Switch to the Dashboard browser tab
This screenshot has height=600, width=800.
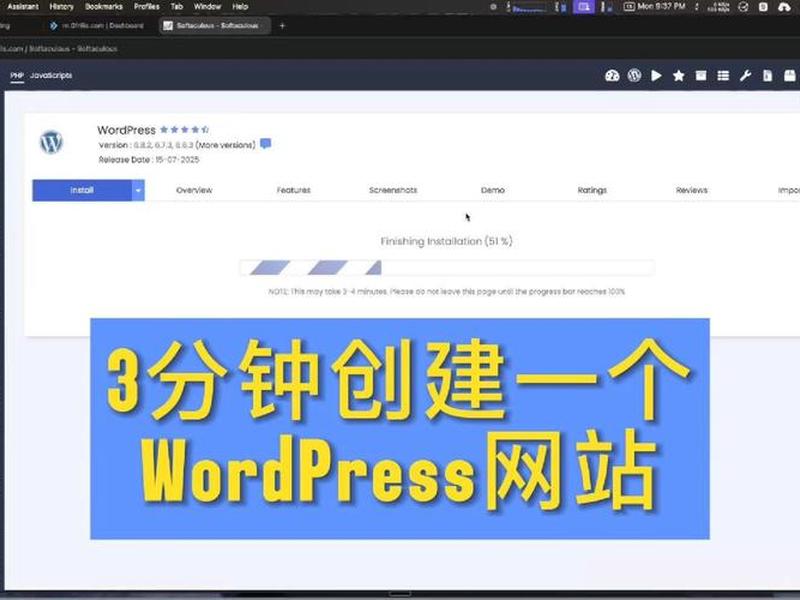97,26
